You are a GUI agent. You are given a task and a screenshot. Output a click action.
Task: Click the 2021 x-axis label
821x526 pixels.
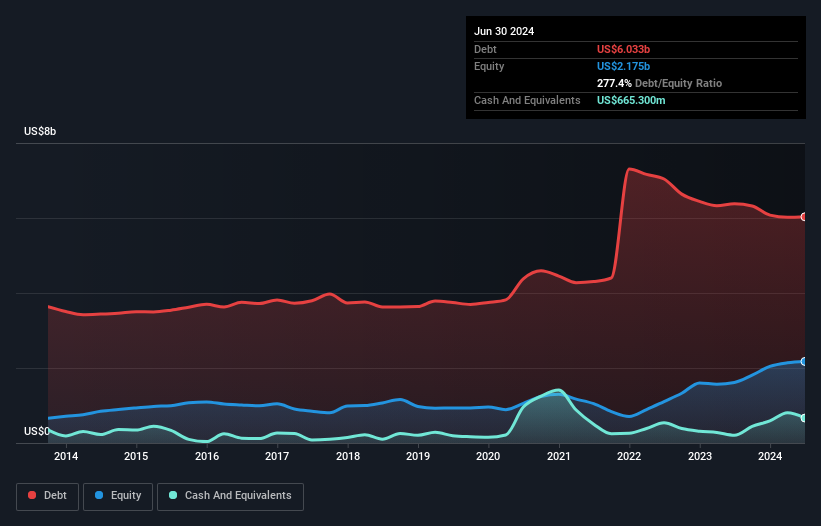click(x=559, y=456)
